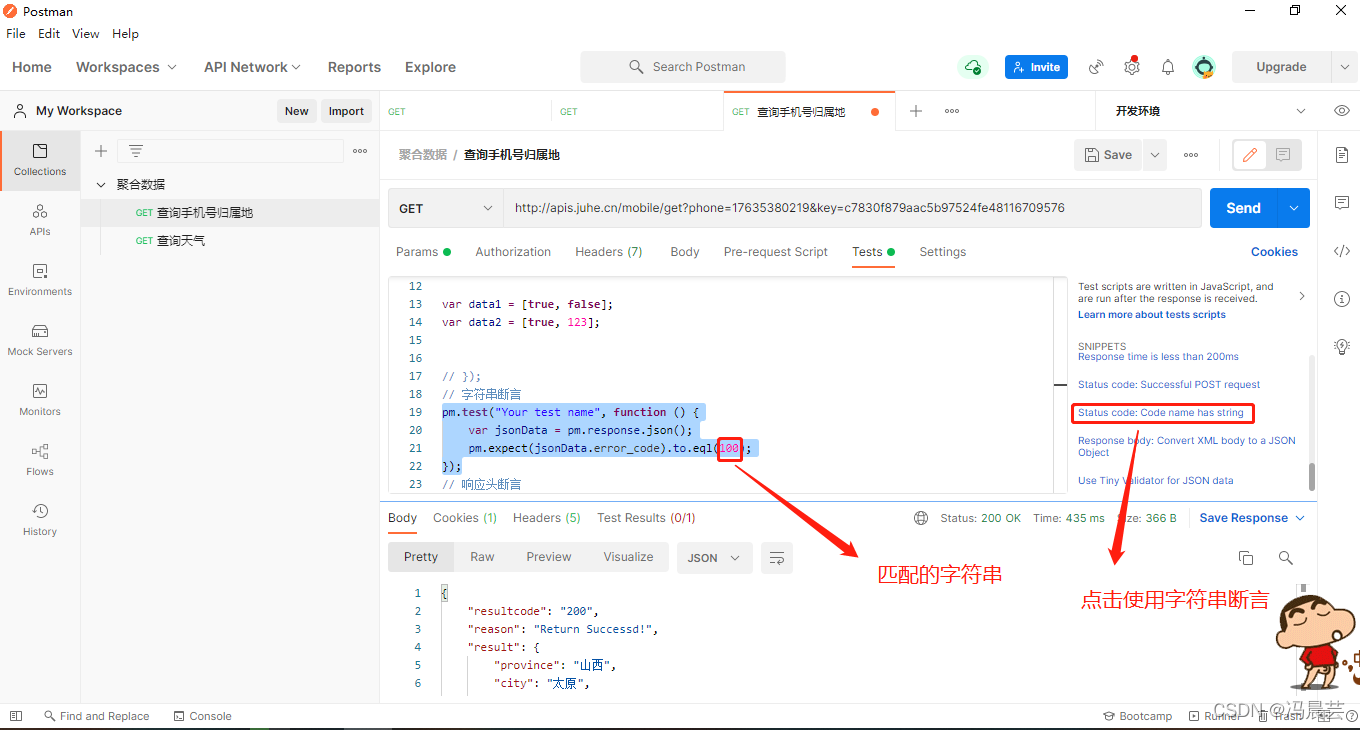Search within the response body
Image resolution: width=1360 pixels, height=730 pixels.
click(x=1286, y=558)
